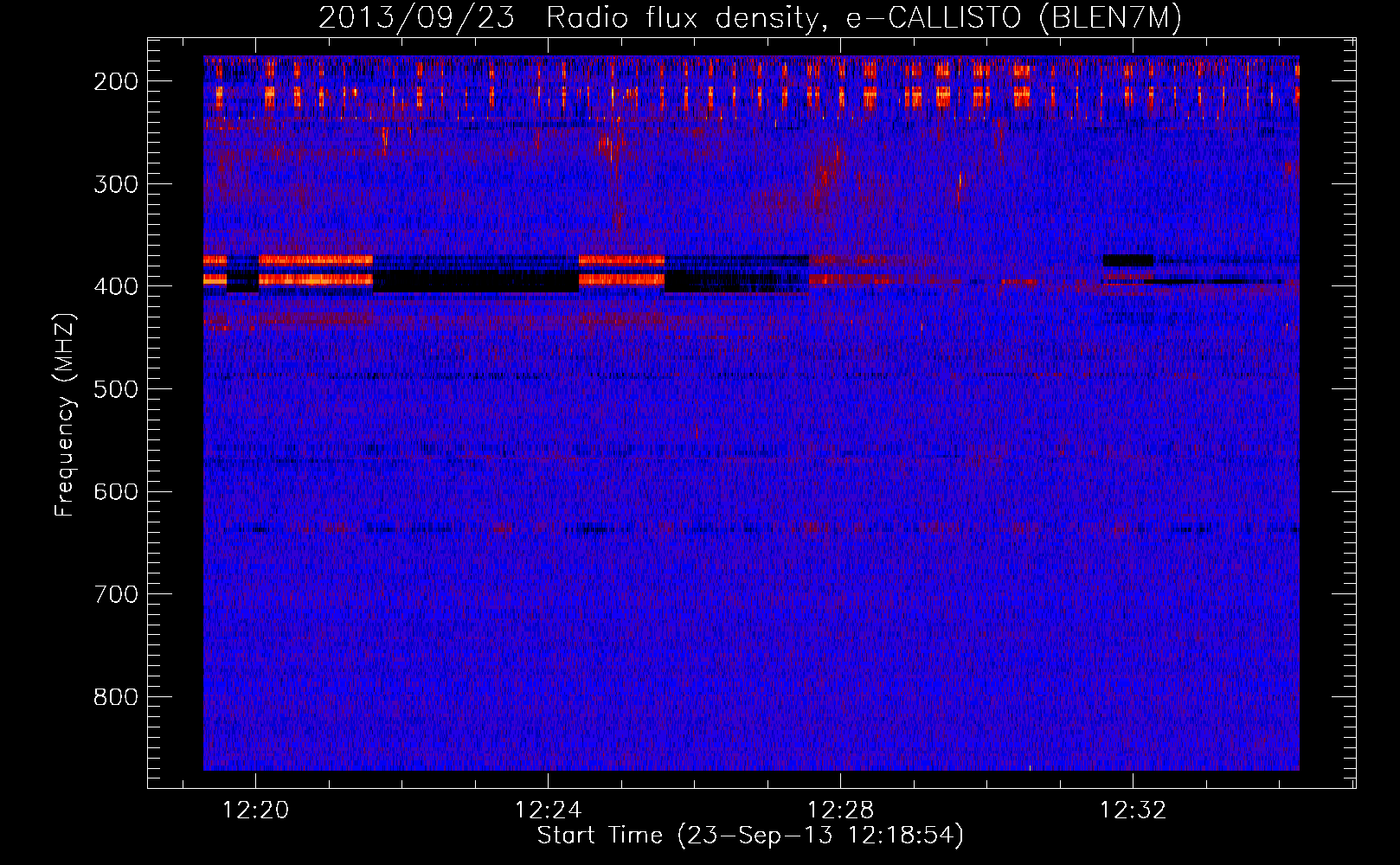Image resolution: width=1400 pixels, height=865 pixels.
Task: Click the 400 frequency tick label
Action: pyautogui.click(x=115, y=286)
